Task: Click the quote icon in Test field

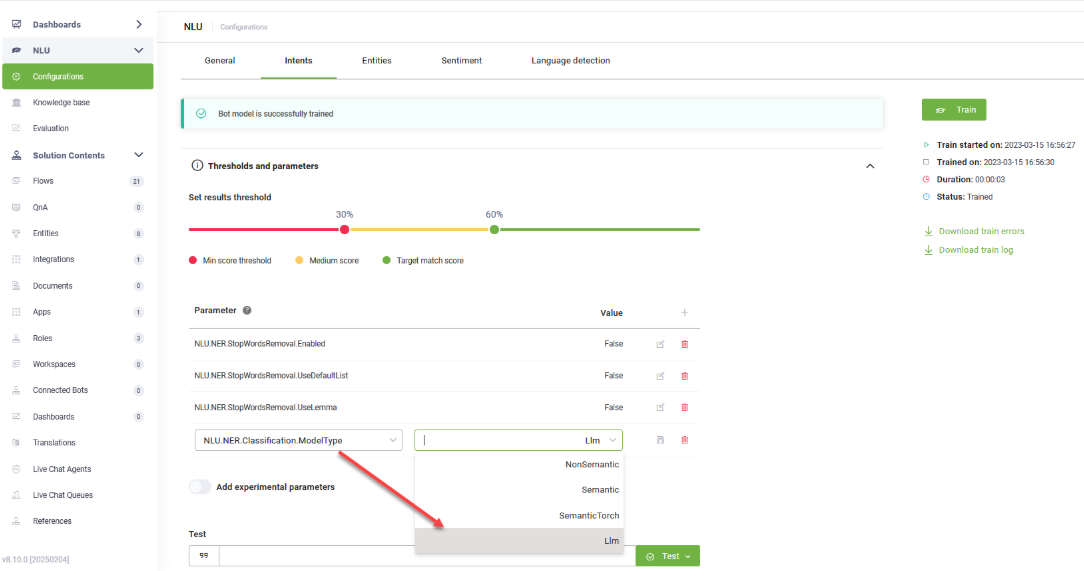Action: 204,556
